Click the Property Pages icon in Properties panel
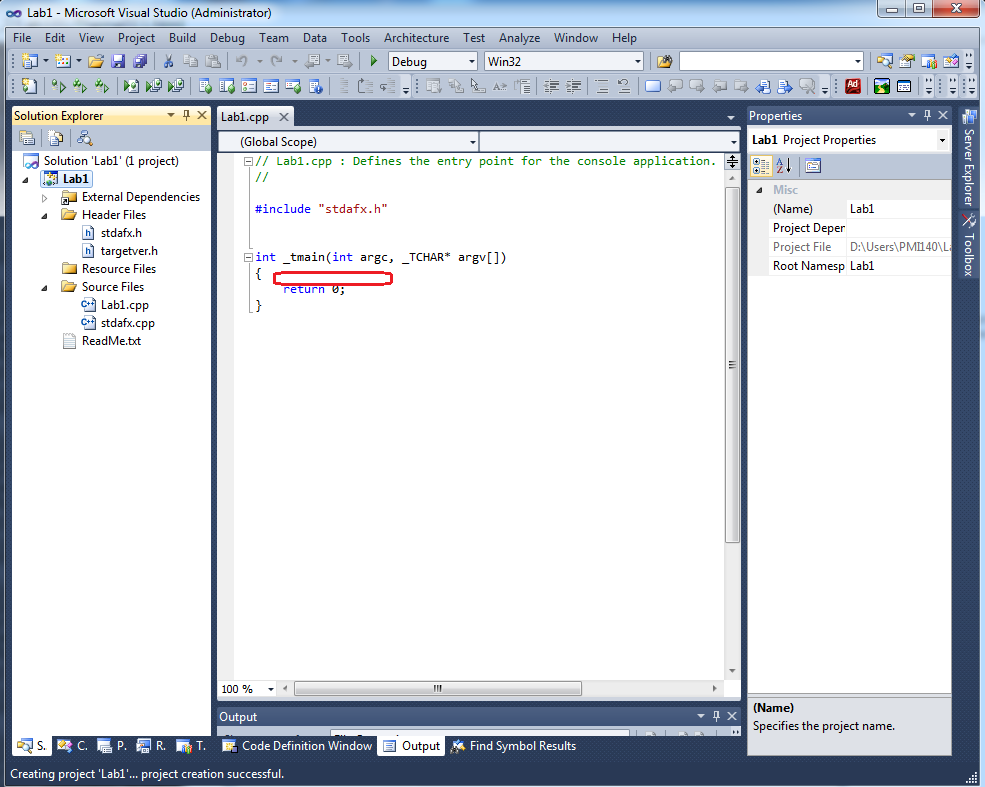Image resolution: width=985 pixels, height=787 pixels. pos(812,165)
